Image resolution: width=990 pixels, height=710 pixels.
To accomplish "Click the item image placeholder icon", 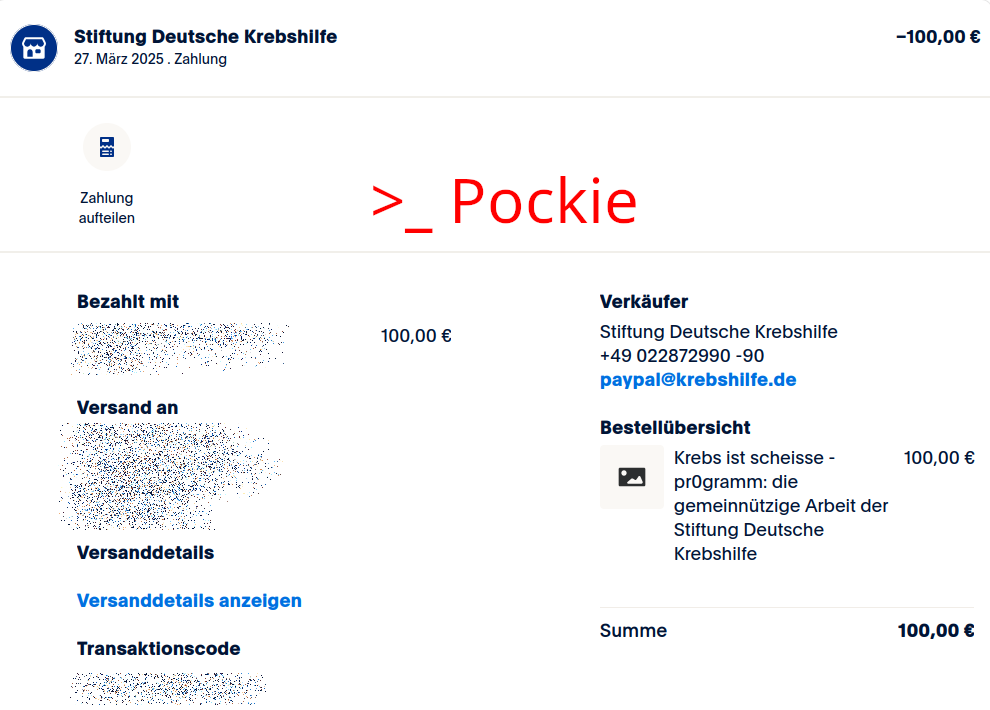I will (631, 477).
